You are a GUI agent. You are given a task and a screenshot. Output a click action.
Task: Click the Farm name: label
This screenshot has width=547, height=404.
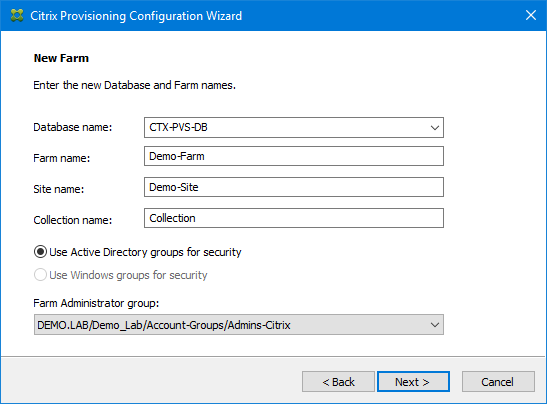61,158
